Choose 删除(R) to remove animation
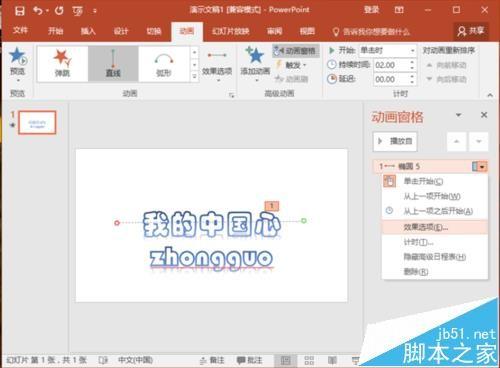500x368 pixels. click(x=435, y=271)
